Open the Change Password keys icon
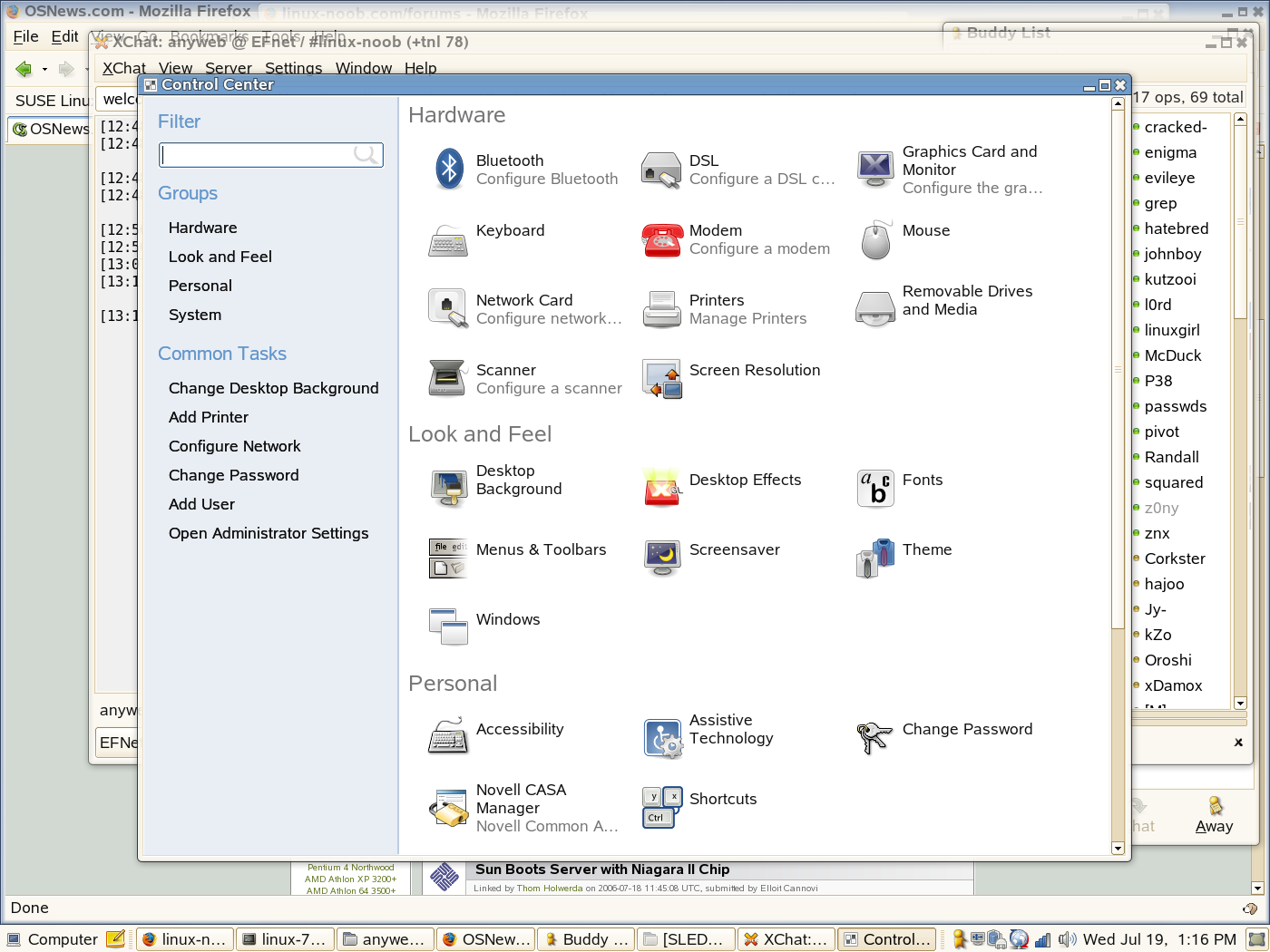This screenshot has width=1270, height=952. tap(874, 738)
